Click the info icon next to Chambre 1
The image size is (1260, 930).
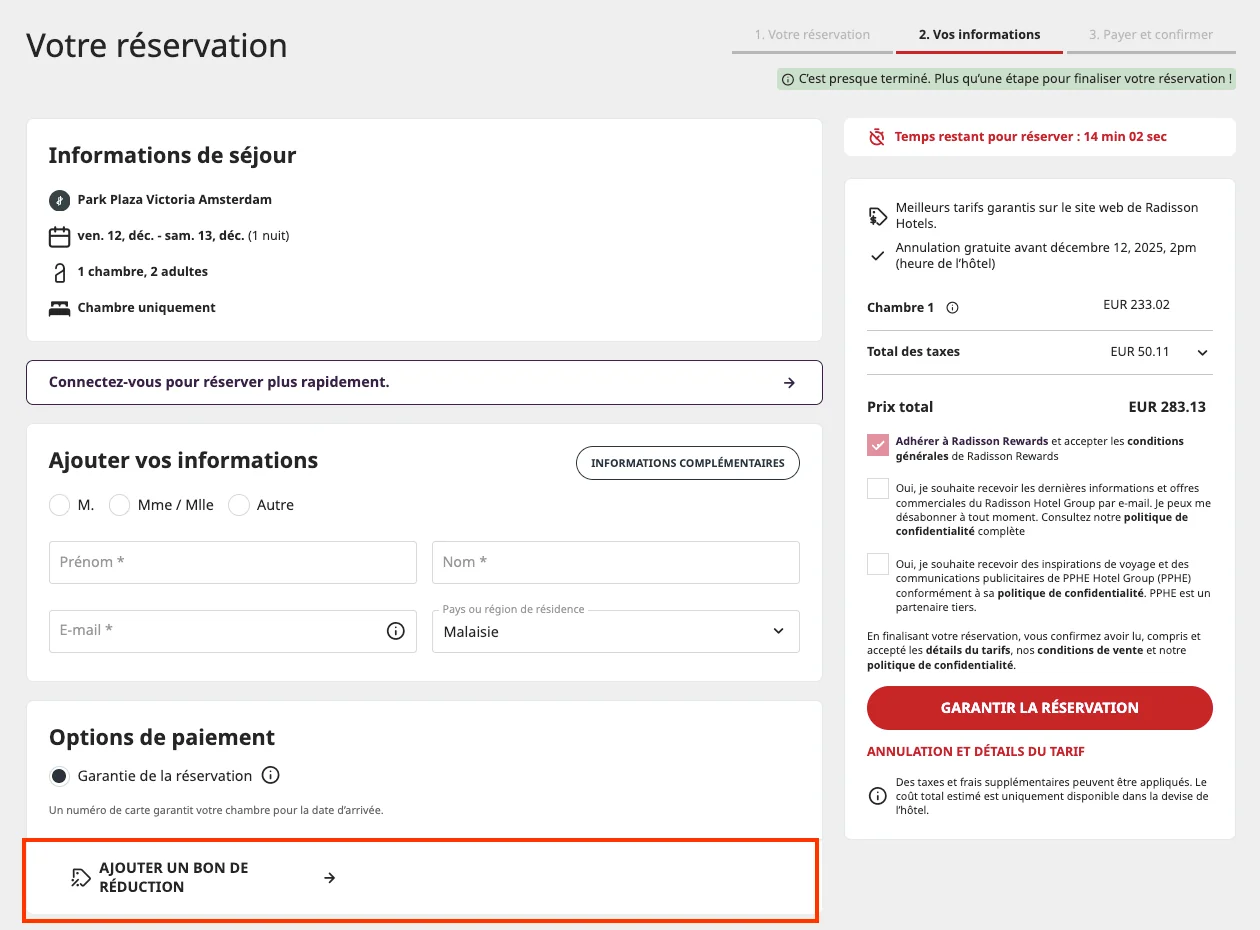[950, 308]
